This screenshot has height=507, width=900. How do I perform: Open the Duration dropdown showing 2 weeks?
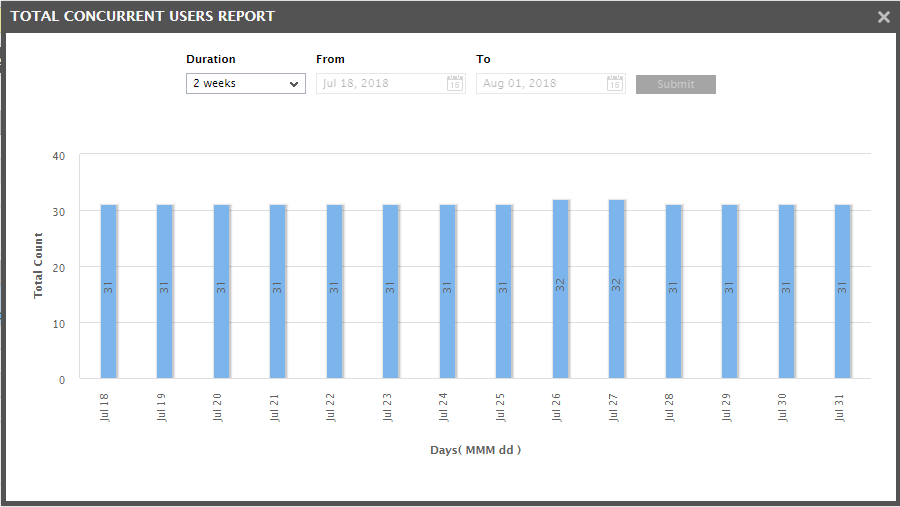point(246,83)
